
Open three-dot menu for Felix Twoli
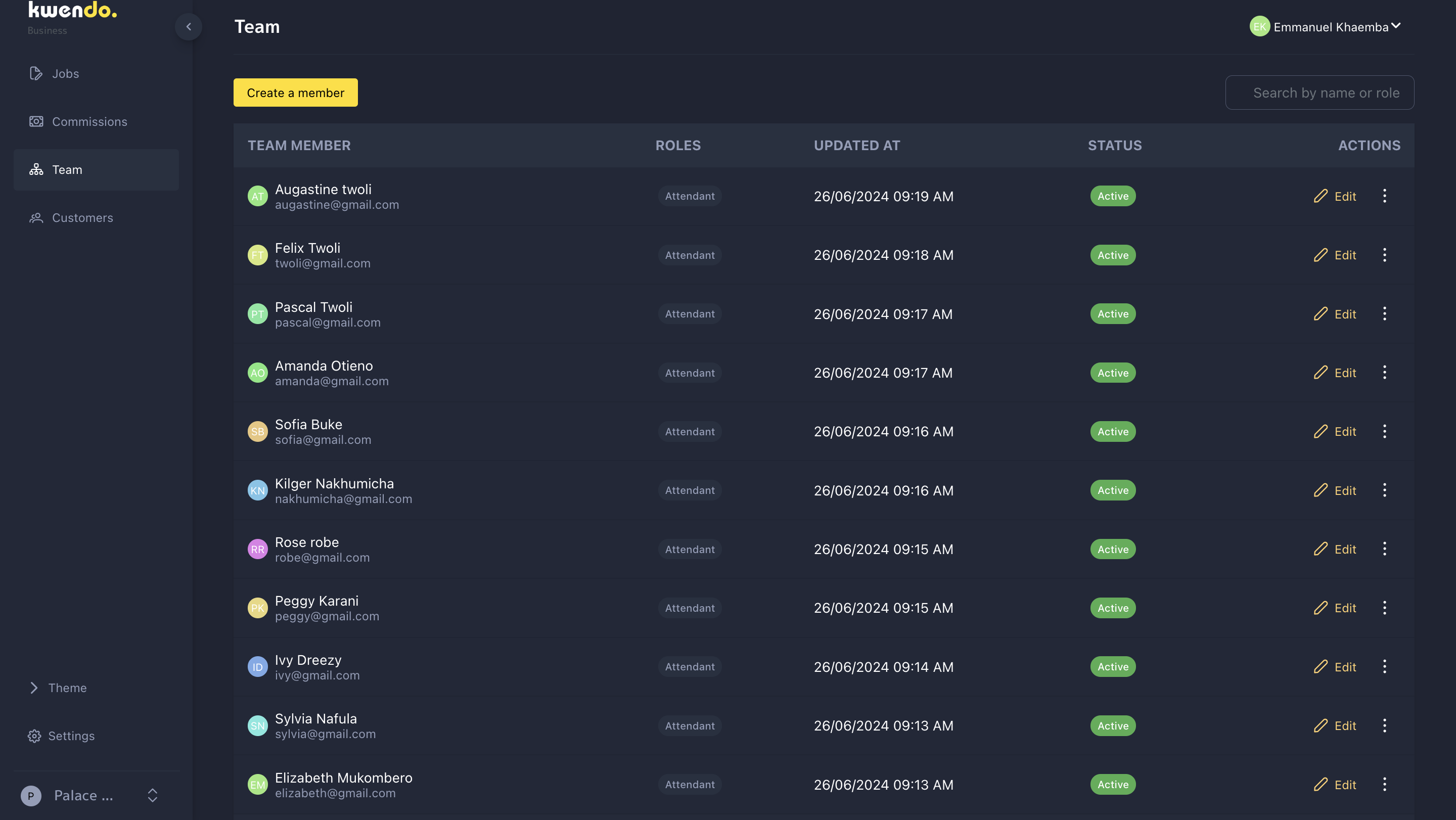(x=1384, y=255)
